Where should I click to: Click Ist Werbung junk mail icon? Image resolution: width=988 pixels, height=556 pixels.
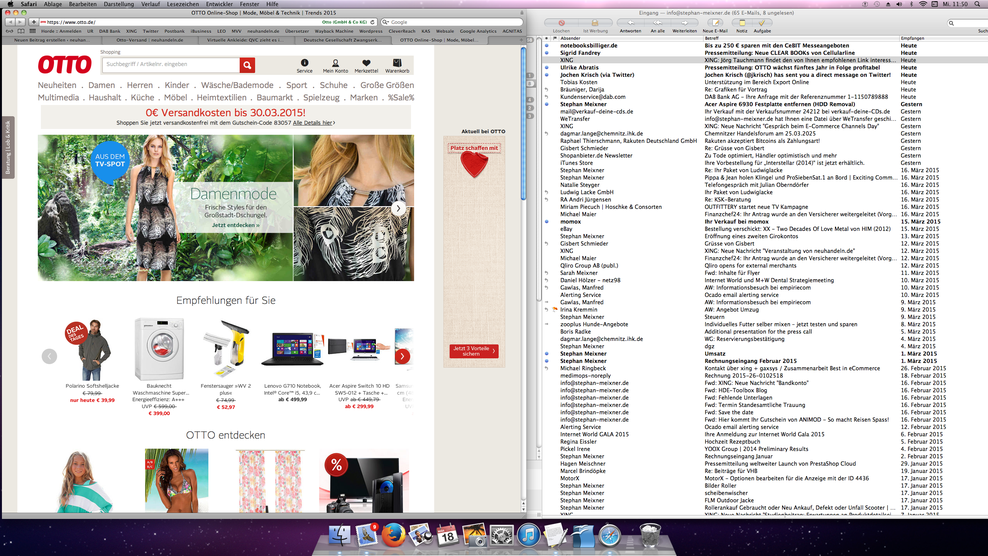[595, 23]
